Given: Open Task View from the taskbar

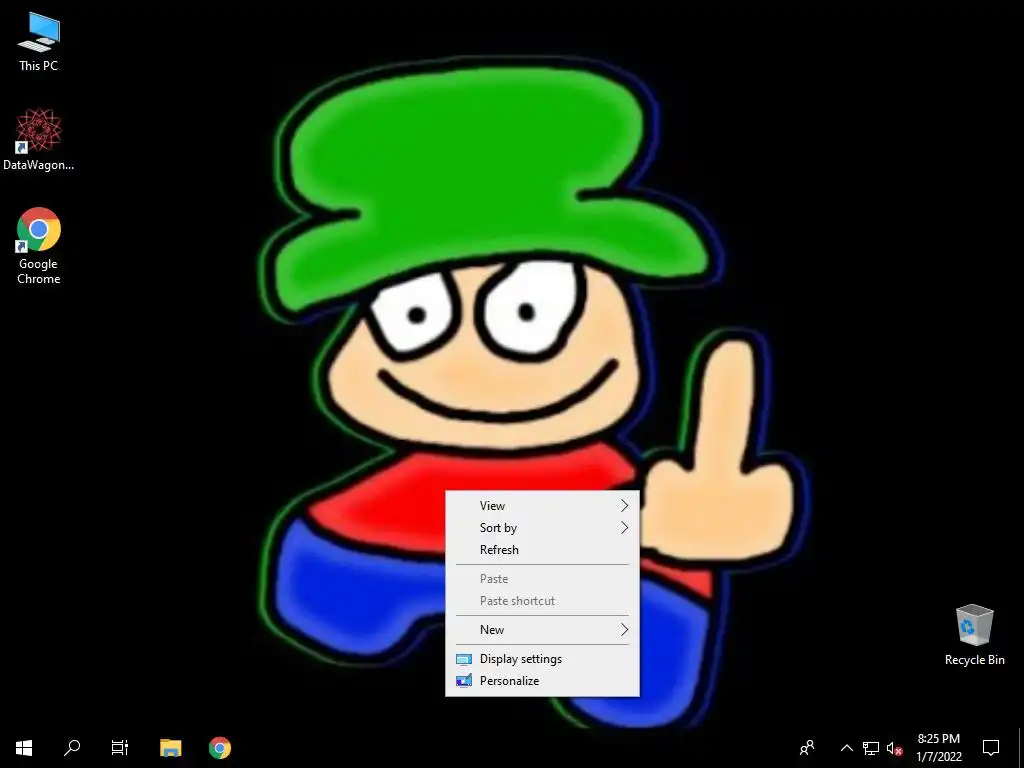Looking at the screenshot, I should coord(120,747).
